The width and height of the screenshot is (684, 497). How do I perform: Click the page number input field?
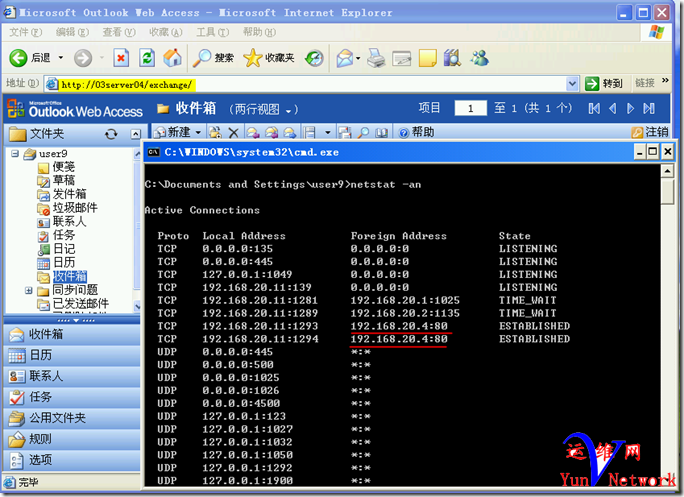(470, 108)
